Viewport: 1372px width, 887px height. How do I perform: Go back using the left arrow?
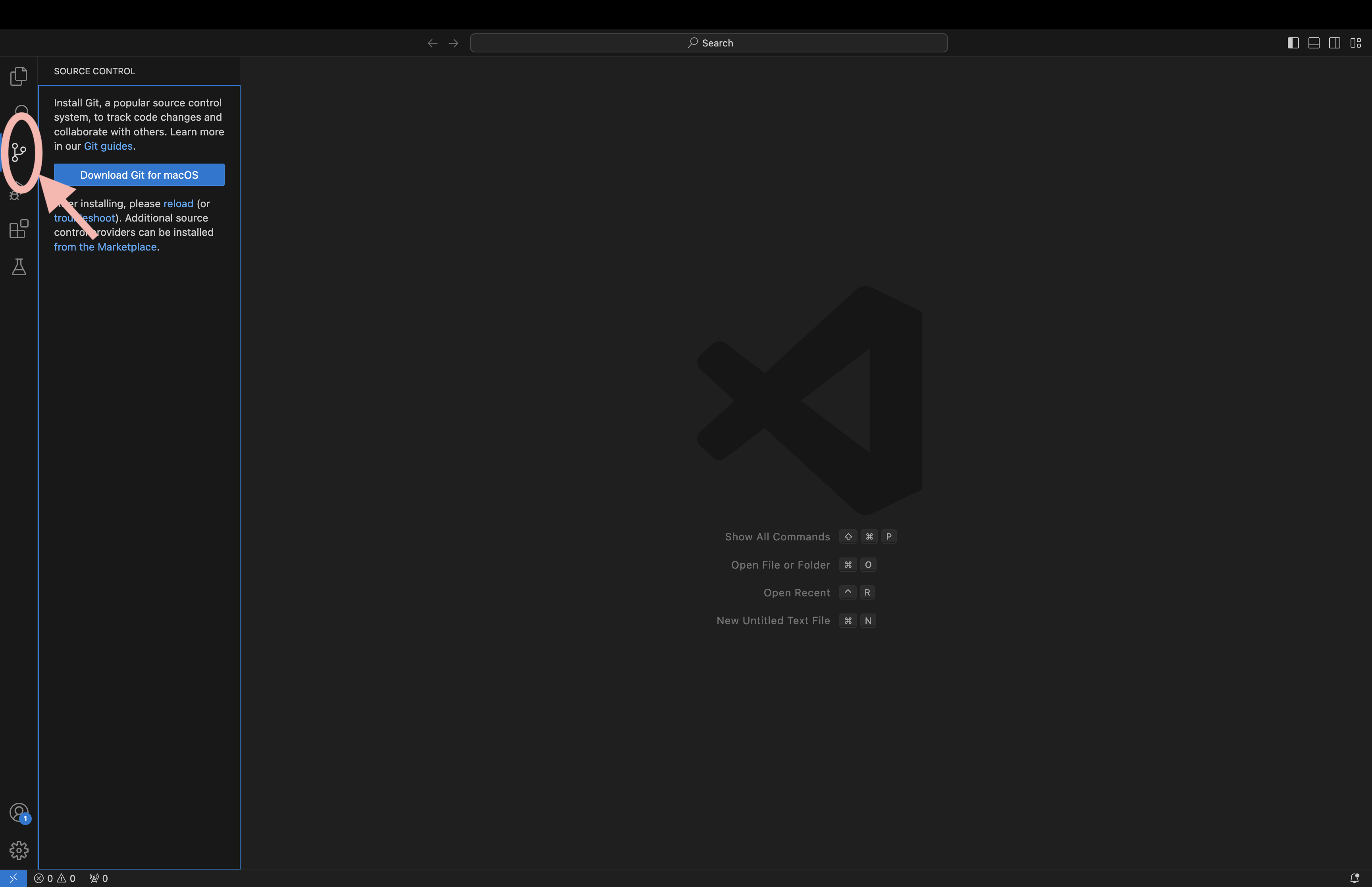tap(432, 43)
